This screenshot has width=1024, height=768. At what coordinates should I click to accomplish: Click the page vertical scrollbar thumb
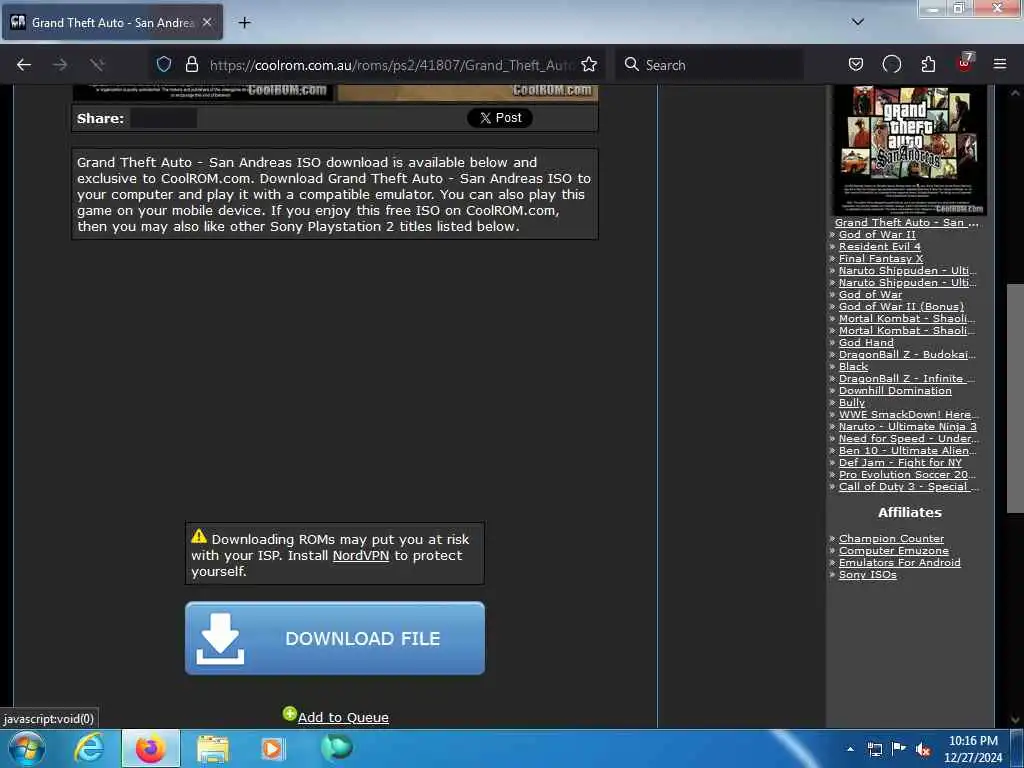coord(1015,398)
